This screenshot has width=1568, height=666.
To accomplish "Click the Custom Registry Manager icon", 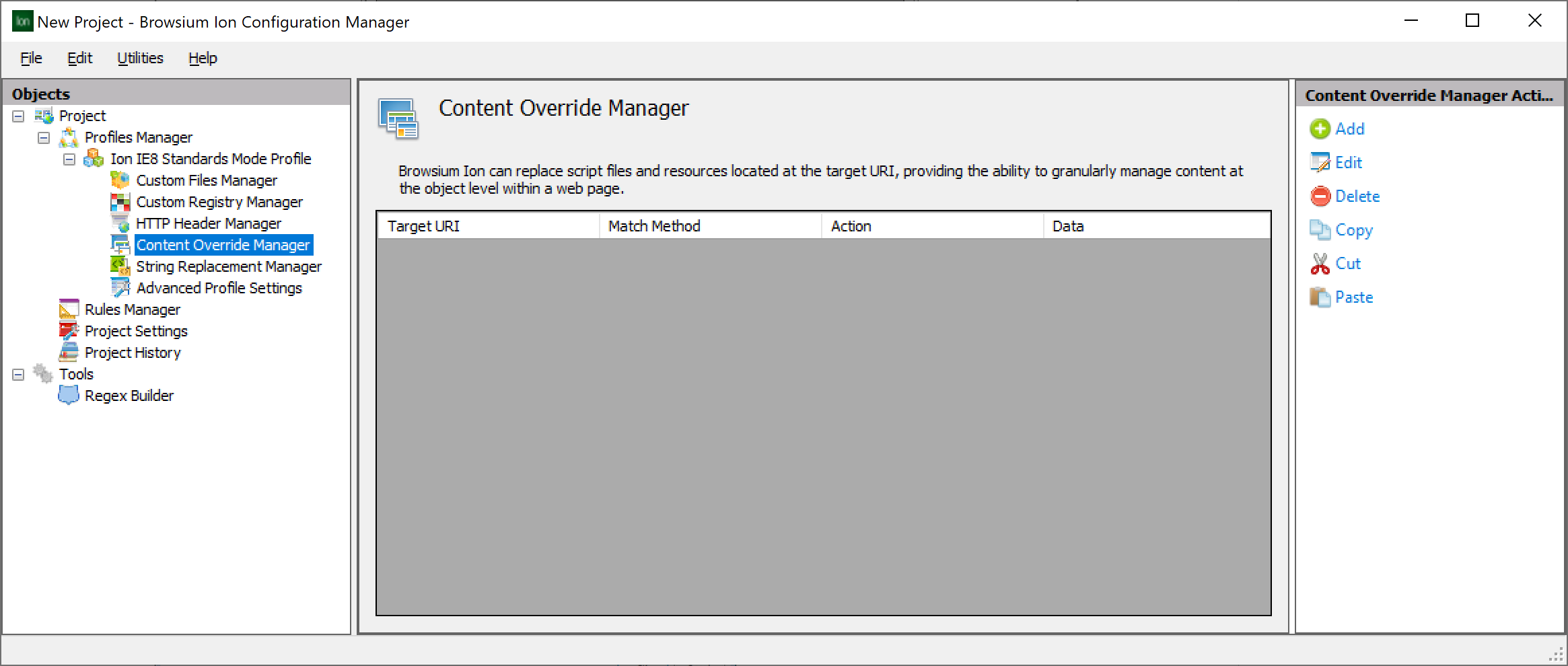I will (121, 201).
